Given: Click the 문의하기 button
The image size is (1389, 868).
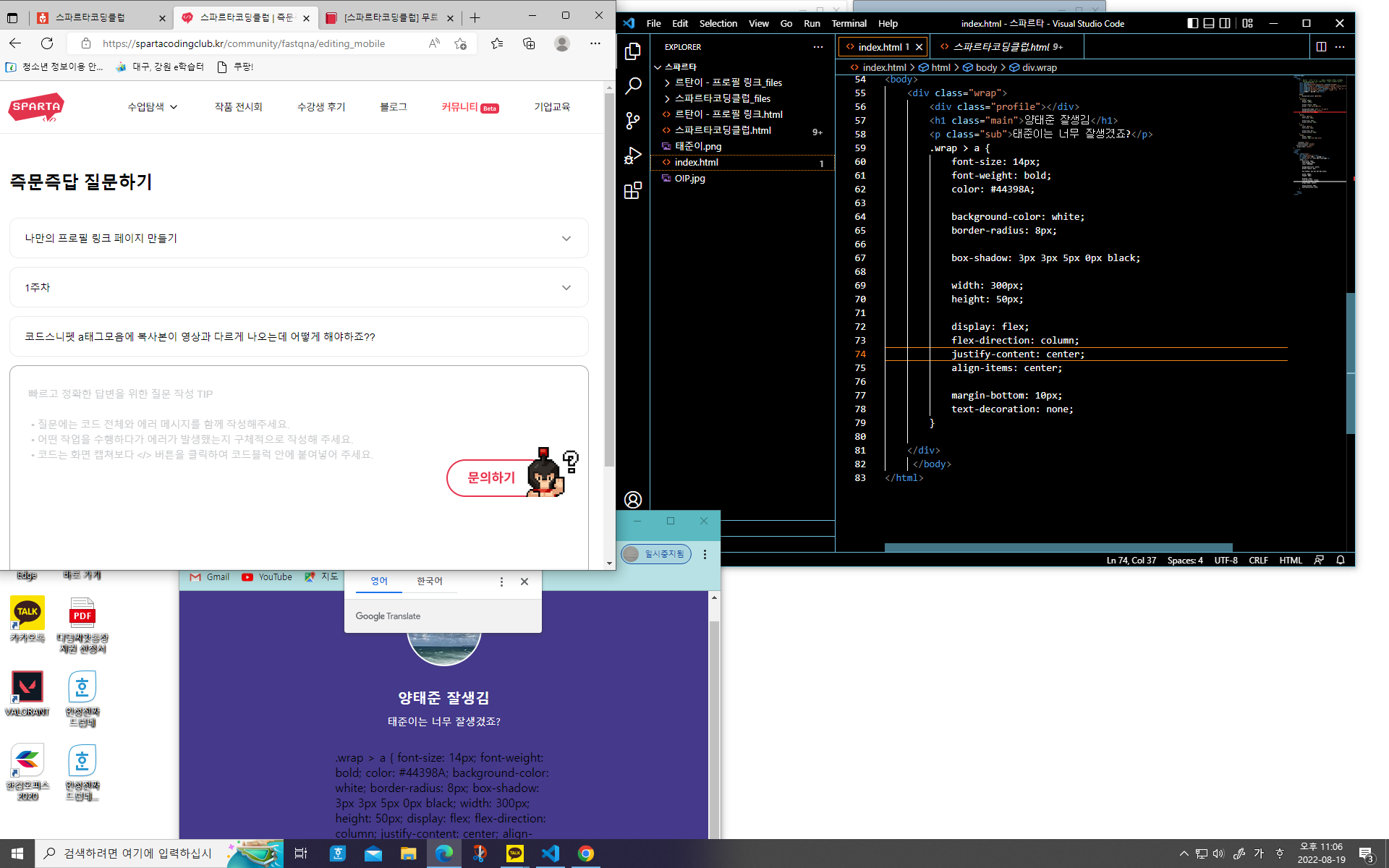Looking at the screenshot, I should (x=491, y=477).
